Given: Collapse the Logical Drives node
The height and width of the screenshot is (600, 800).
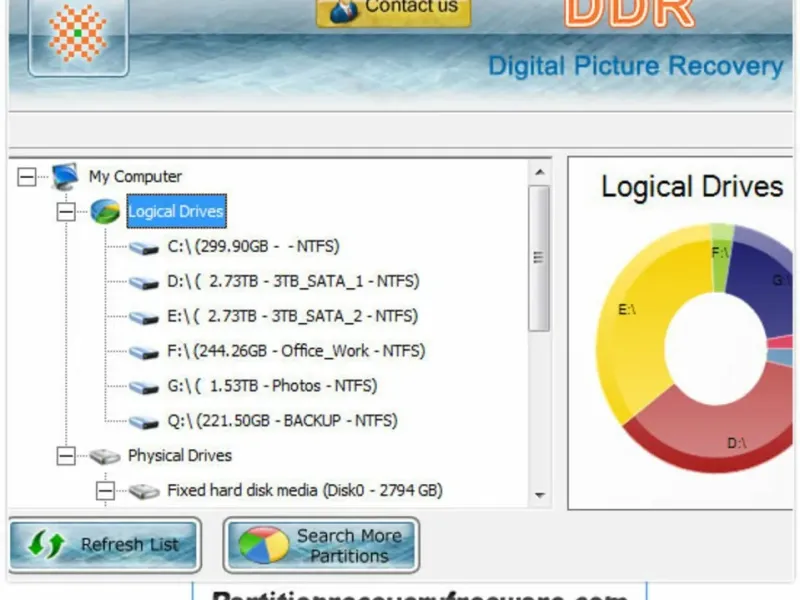Looking at the screenshot, I should pyautogui.click(x=66, y=212).
